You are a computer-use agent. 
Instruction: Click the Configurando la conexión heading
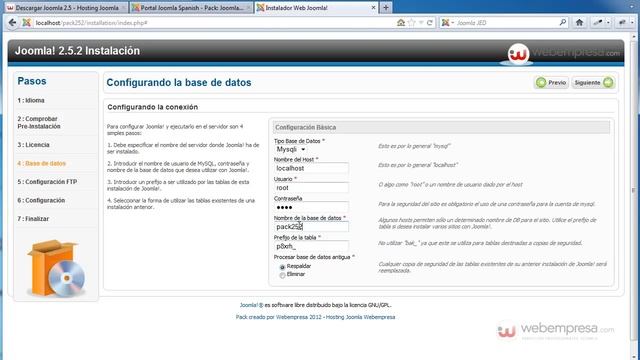[x=153, y=107]
